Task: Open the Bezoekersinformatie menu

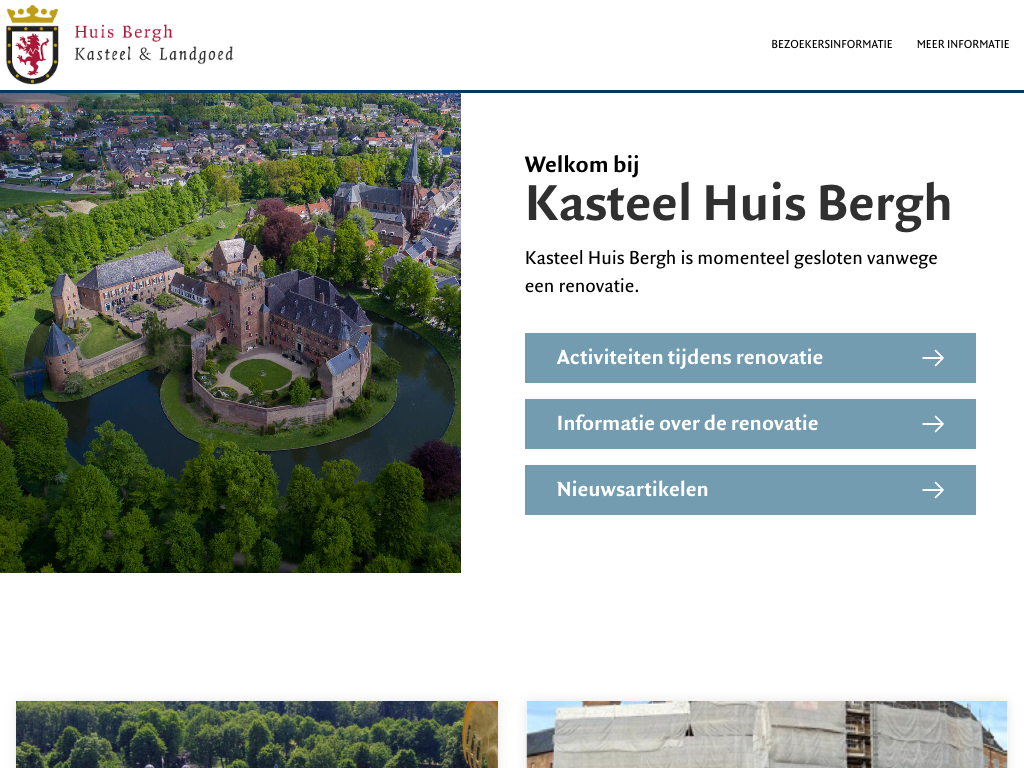Action: (831, 44)
